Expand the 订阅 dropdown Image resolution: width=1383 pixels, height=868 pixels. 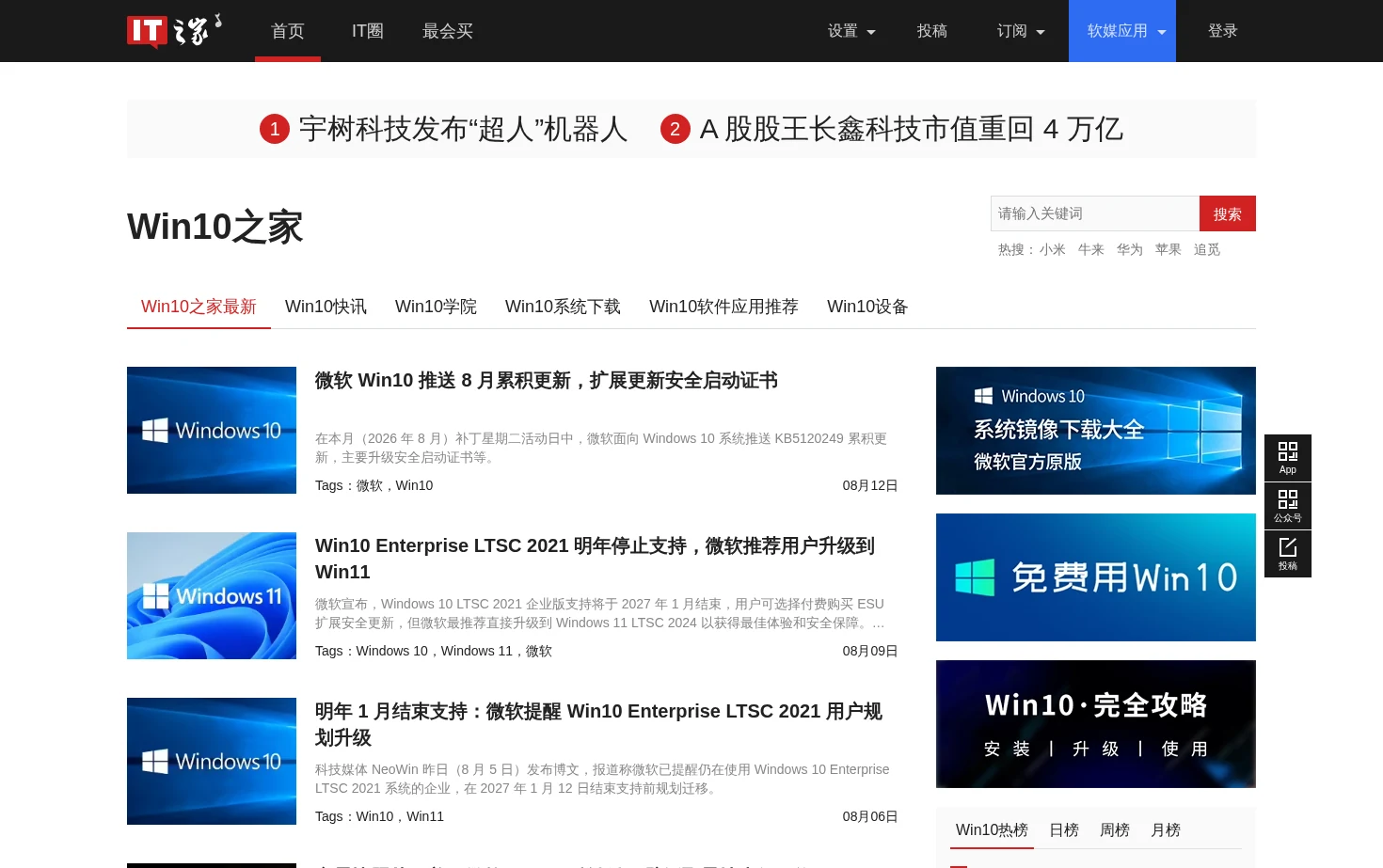(1021, 31)
